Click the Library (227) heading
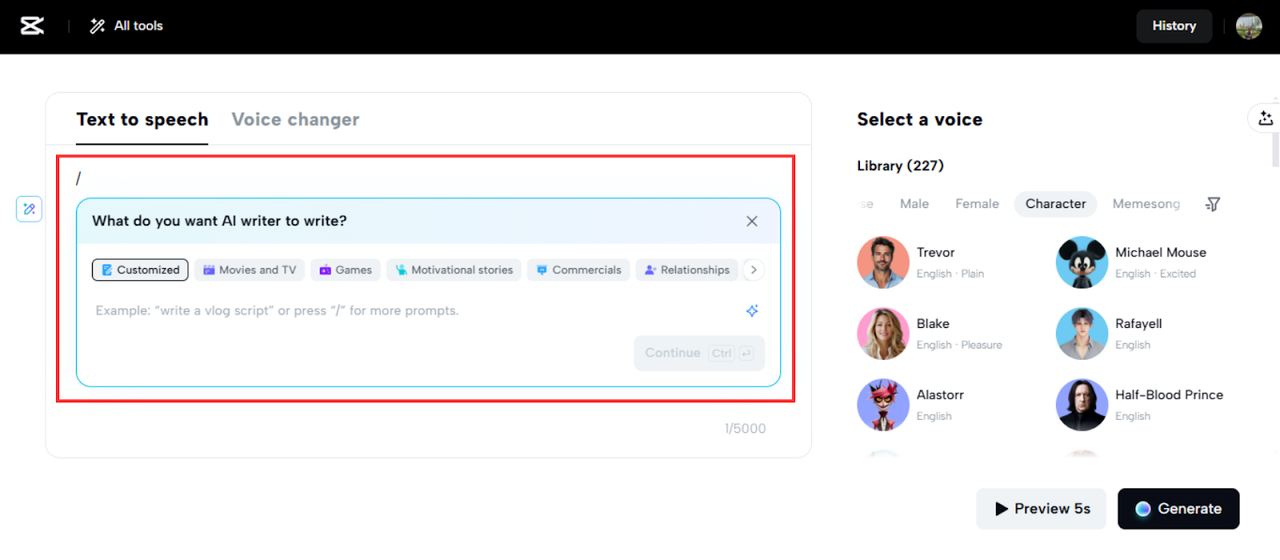Viewport: 1280px width, 560px height. coord(900,166)
